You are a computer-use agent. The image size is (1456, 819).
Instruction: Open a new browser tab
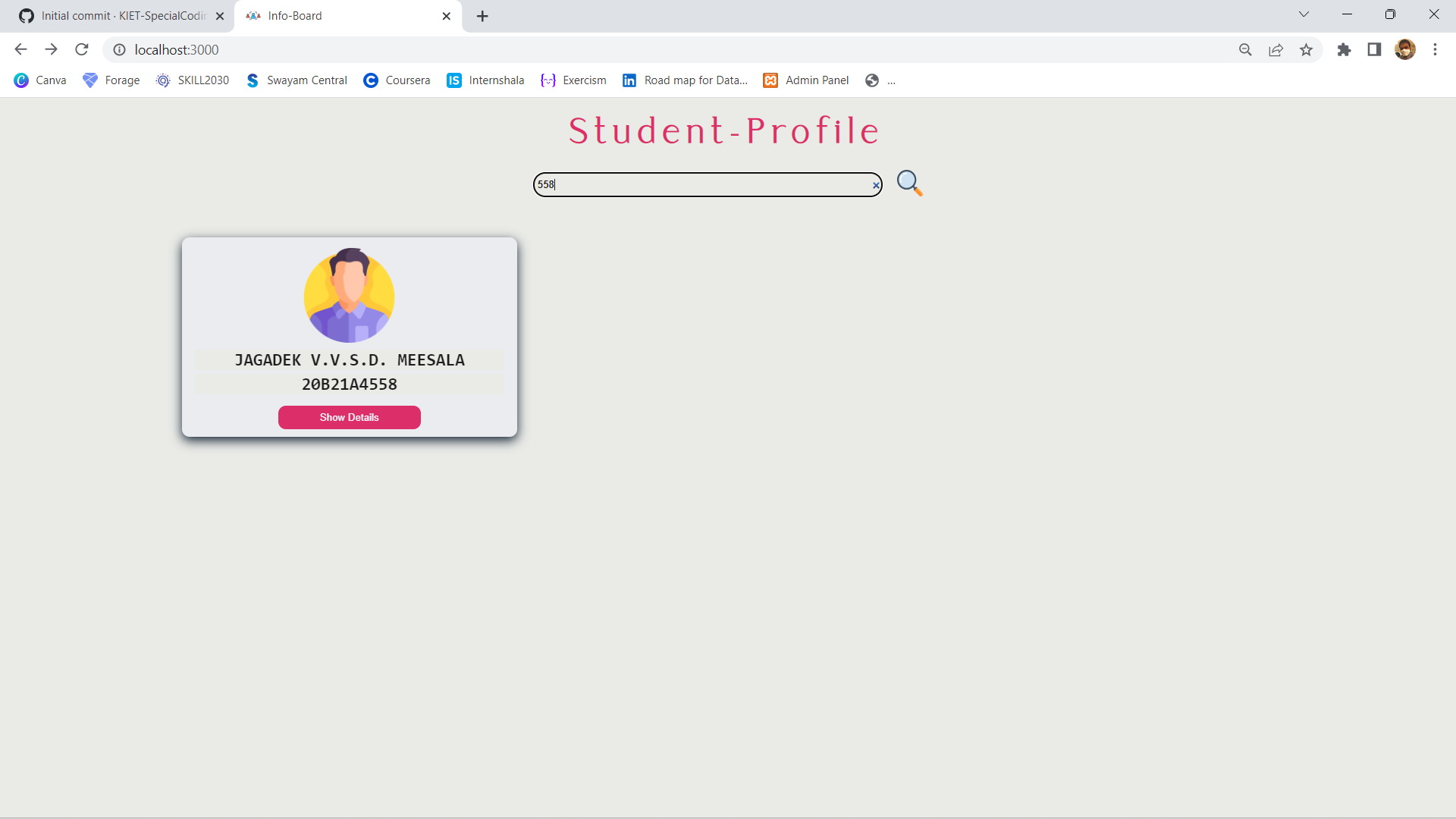(x=482, y=15)
